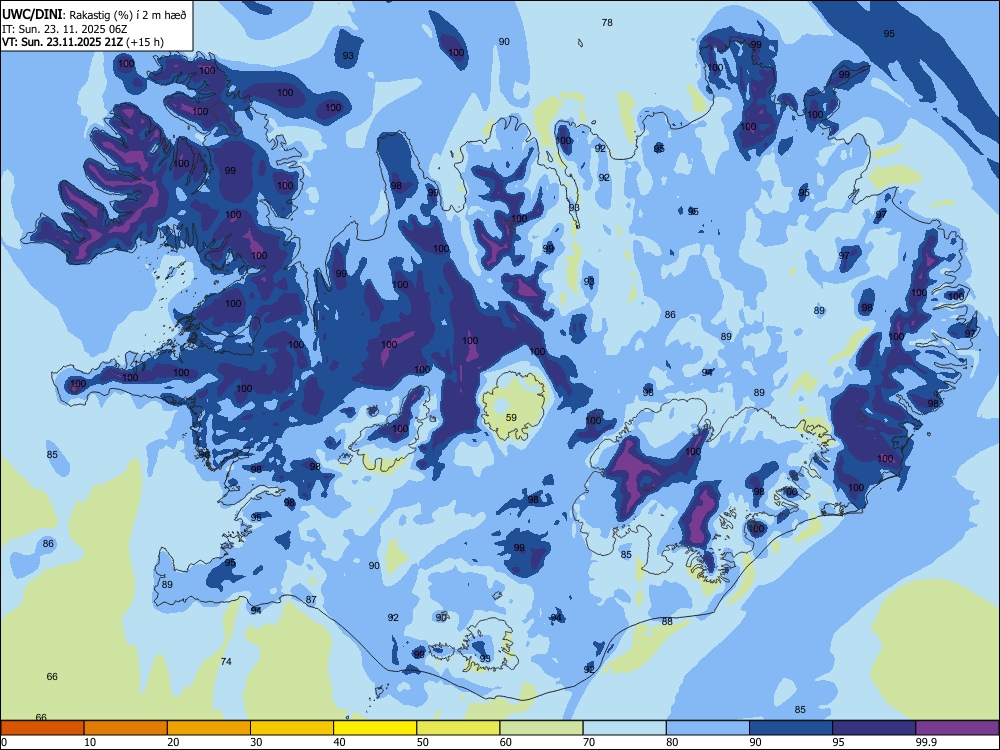Click the 'VT: Sun. 23.11.2025 21Z (+15 h)' line
Viewport: 1000px width, 750px height.
tap(83, 42)
